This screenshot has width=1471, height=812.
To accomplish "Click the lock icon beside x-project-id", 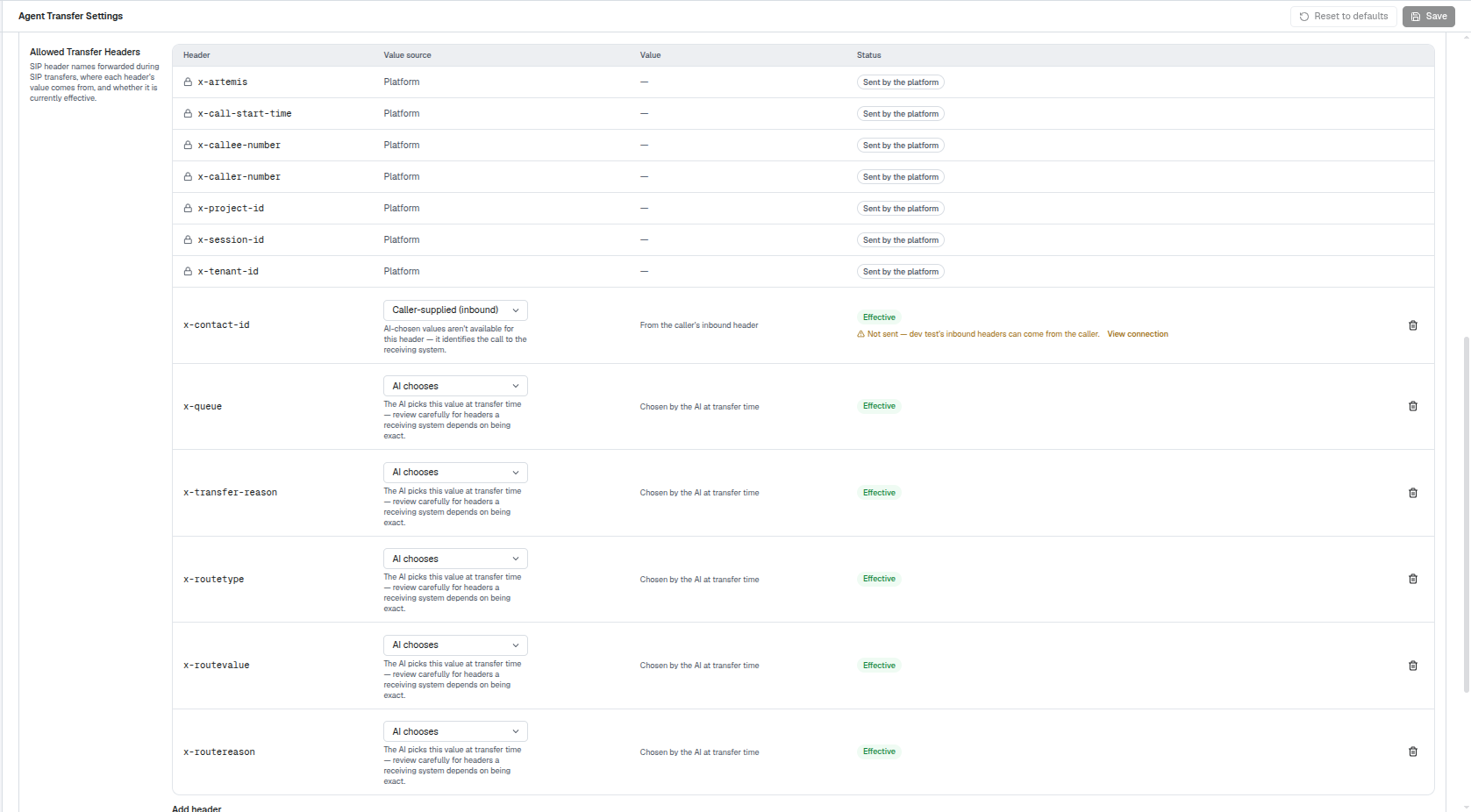I will point(188,208).
